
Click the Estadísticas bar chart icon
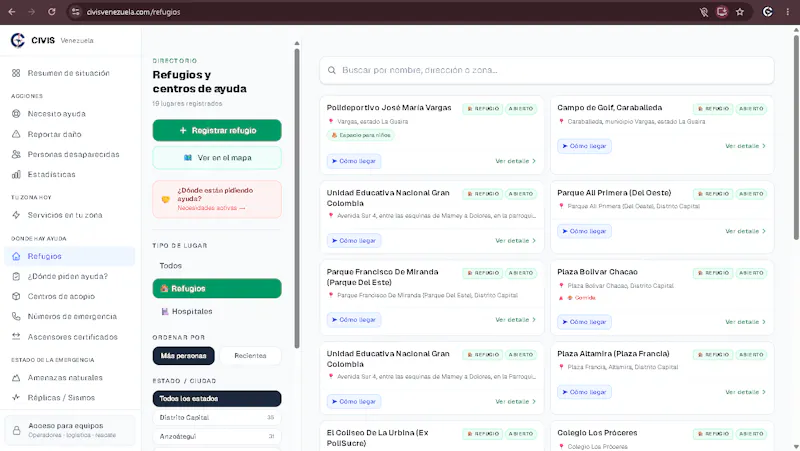16,174
